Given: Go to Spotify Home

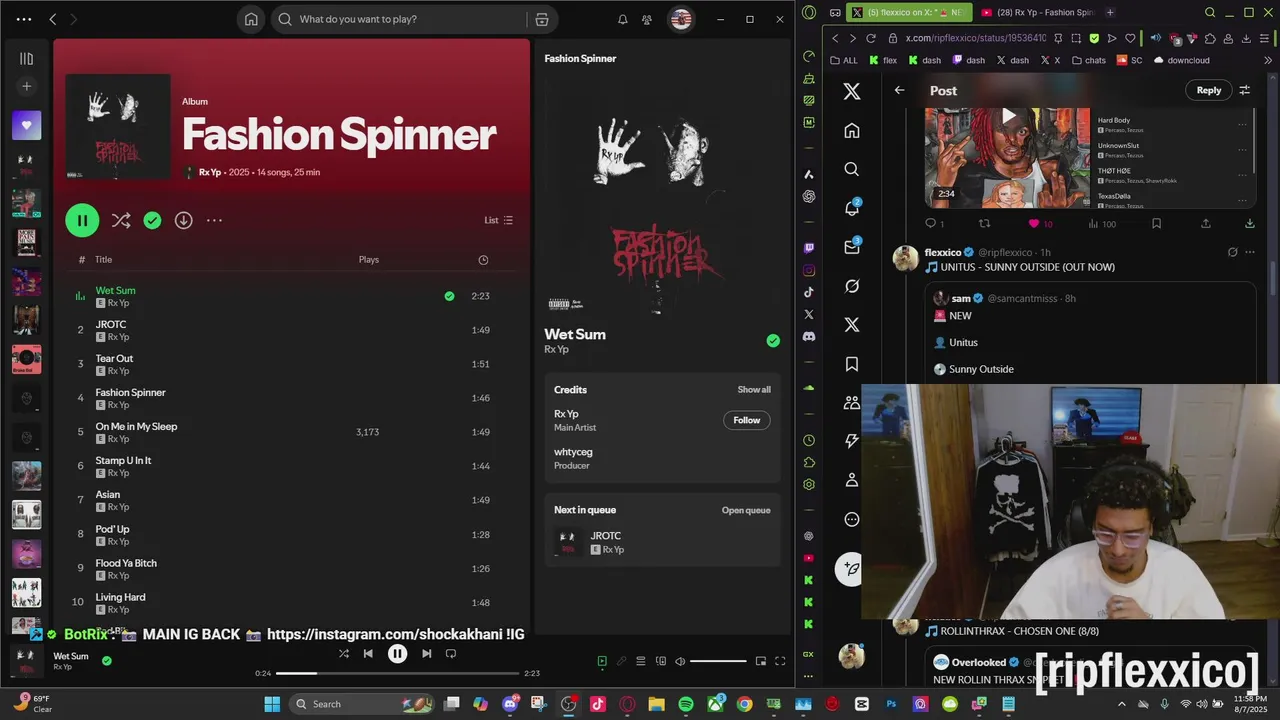Looking at the screenshot, I should (251, 19).
